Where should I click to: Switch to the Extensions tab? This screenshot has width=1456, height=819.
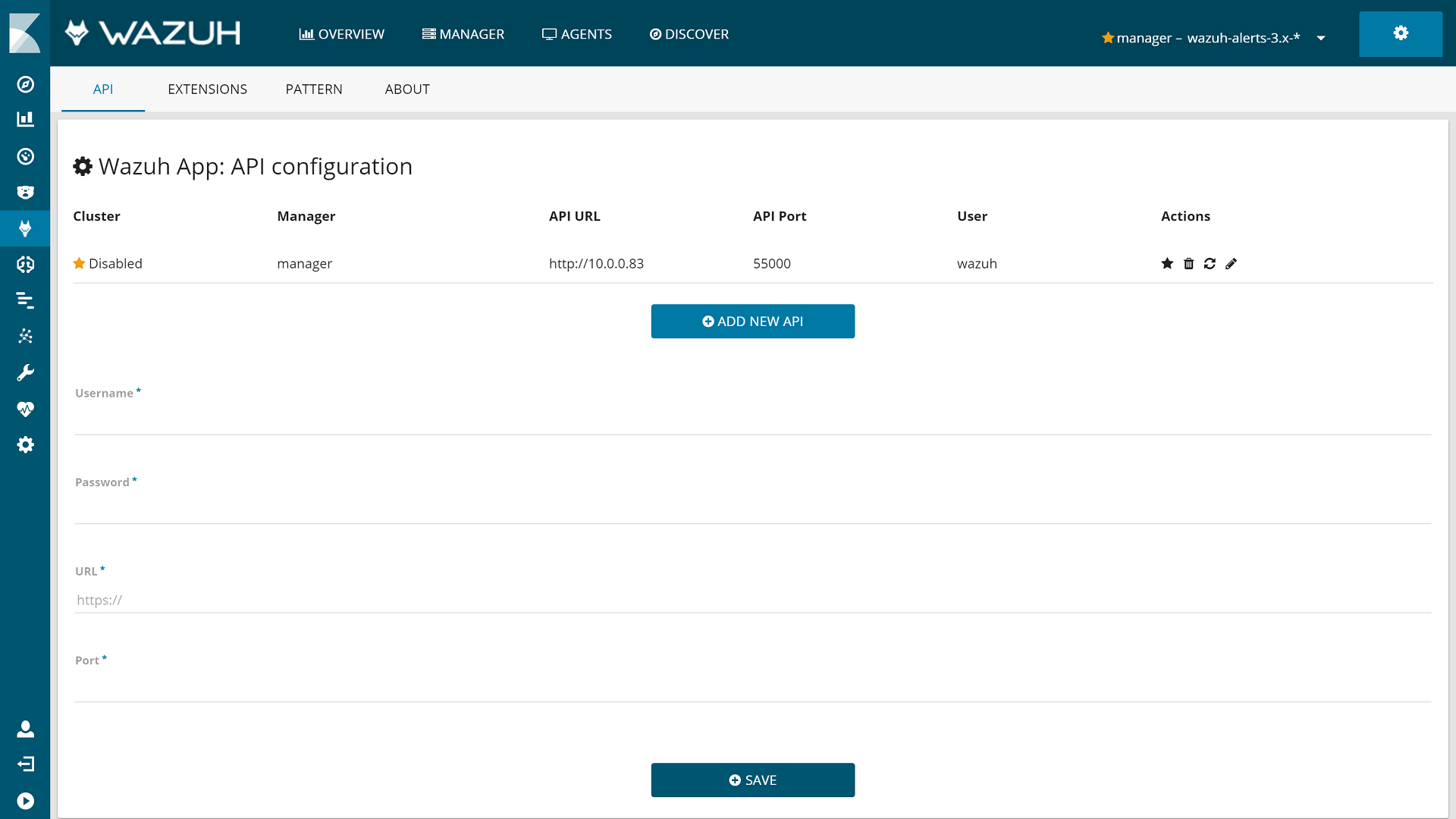pyautogui.click(x=207, y=89)
